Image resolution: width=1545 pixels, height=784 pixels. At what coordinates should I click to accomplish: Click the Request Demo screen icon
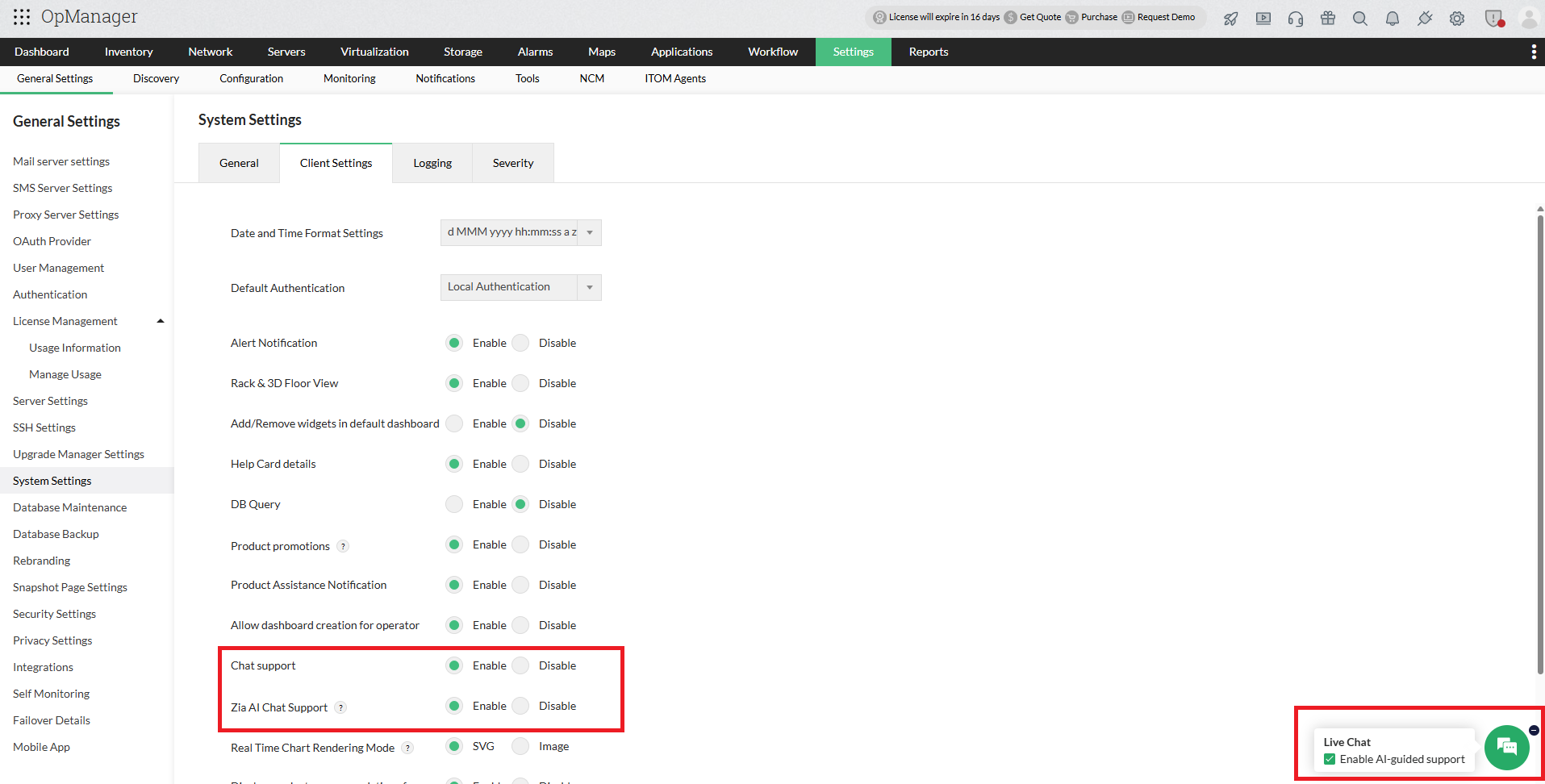pos(1128,17)
